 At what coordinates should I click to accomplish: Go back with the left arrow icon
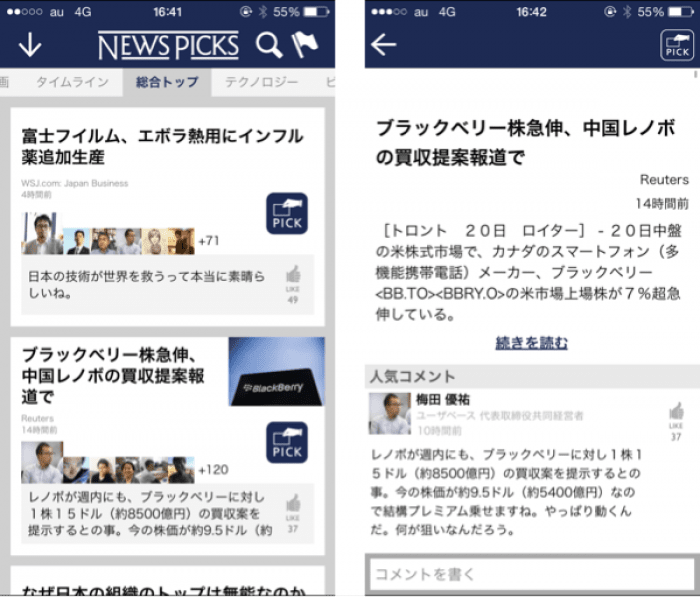383,45
